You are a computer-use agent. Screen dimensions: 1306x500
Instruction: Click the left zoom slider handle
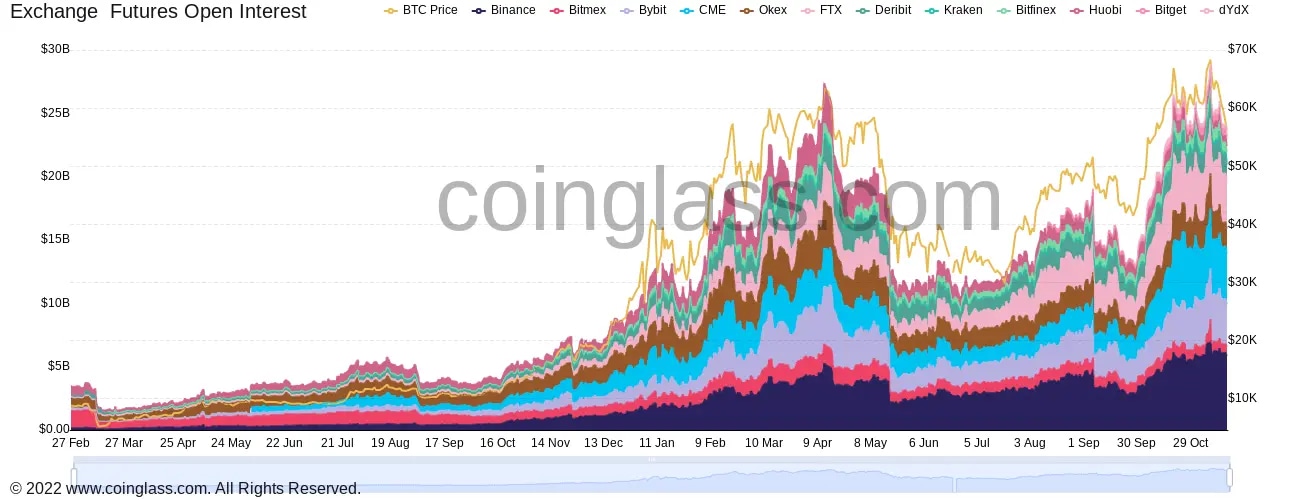(x=73, y=476)
